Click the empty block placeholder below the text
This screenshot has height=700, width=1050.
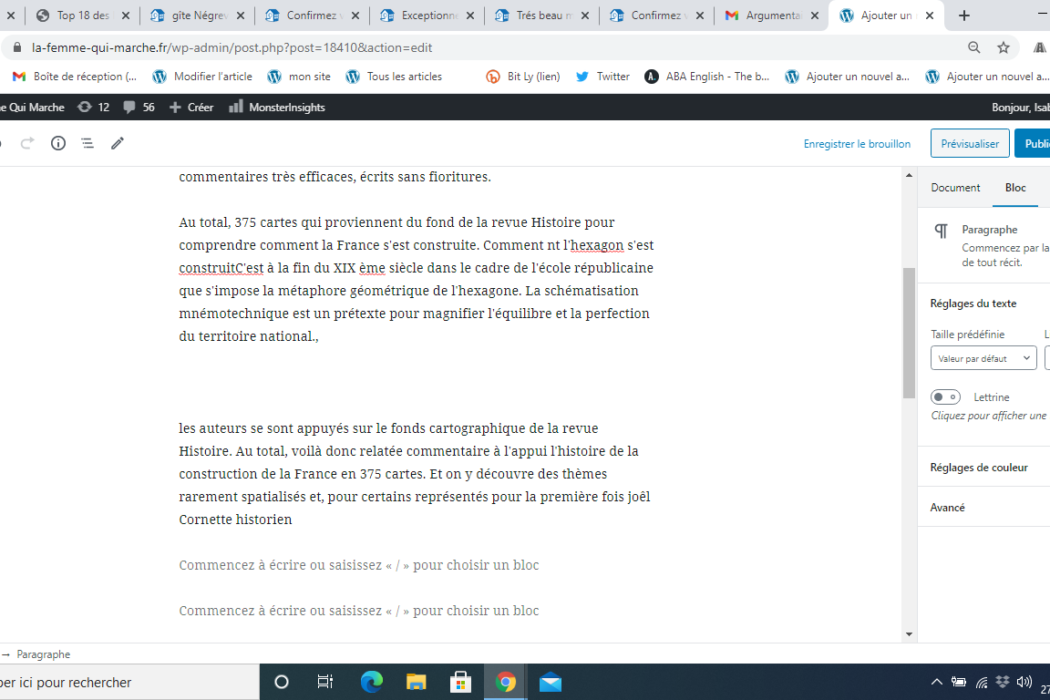(358, 565)
